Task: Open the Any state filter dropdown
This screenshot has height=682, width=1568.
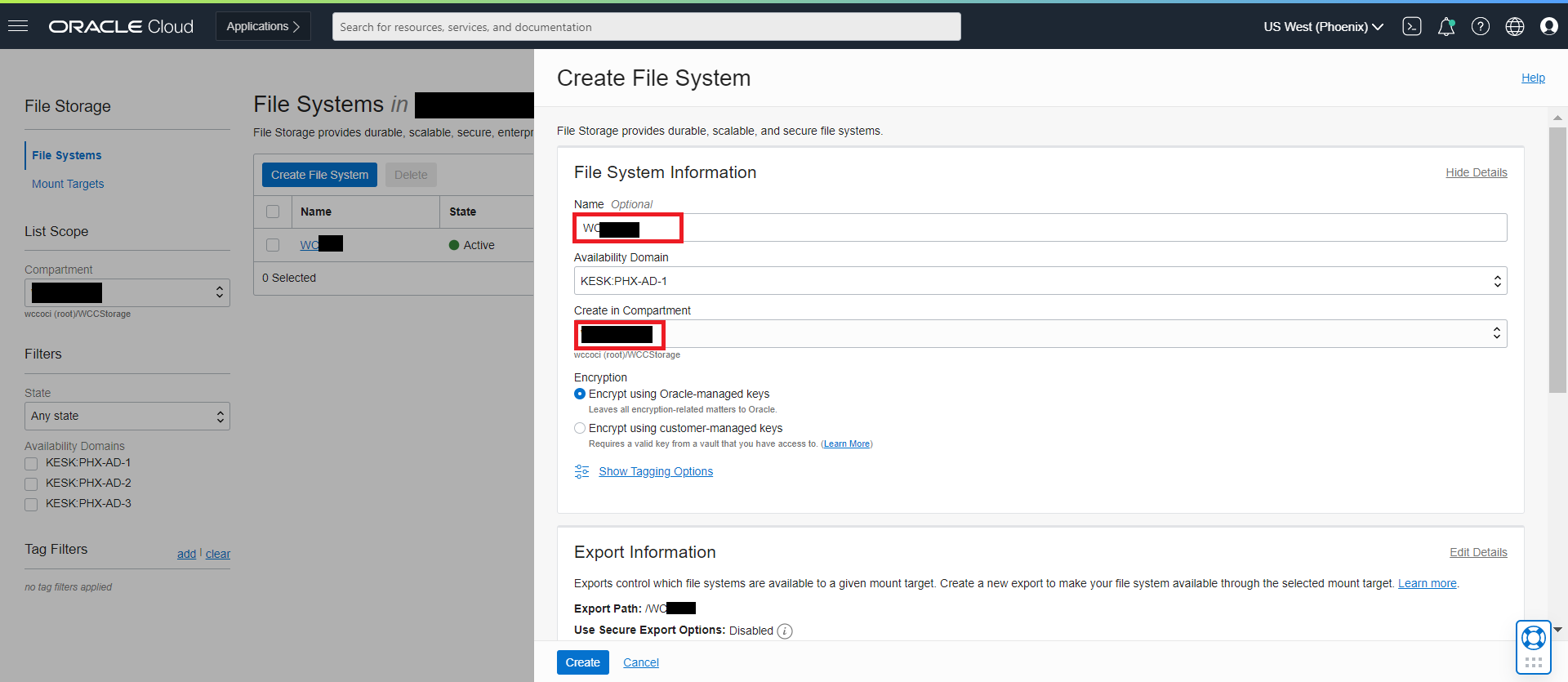Action: click(127, 416)
